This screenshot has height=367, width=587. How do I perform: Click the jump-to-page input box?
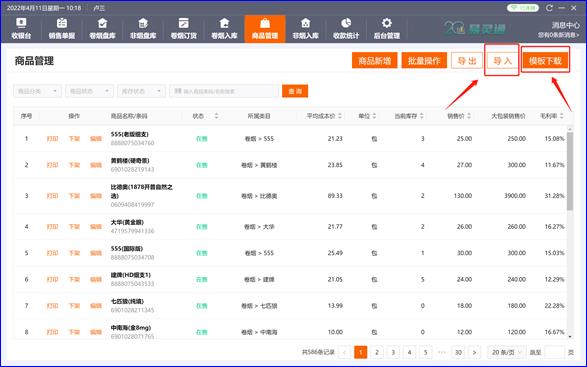click(554, 352)
